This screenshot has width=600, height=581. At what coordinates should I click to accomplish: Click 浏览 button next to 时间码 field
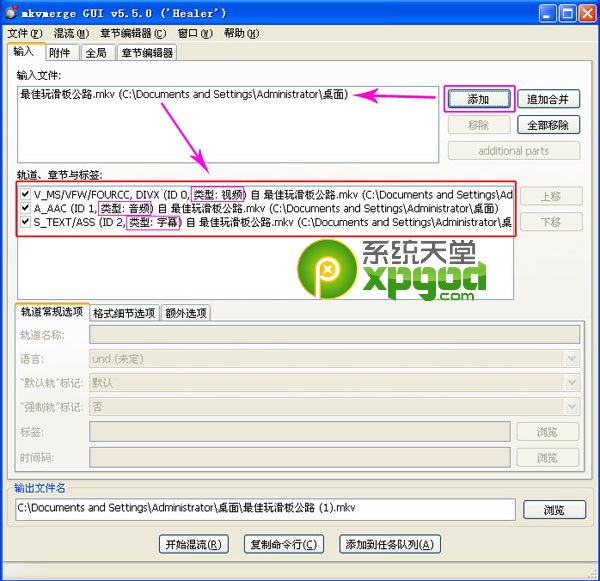548,457
